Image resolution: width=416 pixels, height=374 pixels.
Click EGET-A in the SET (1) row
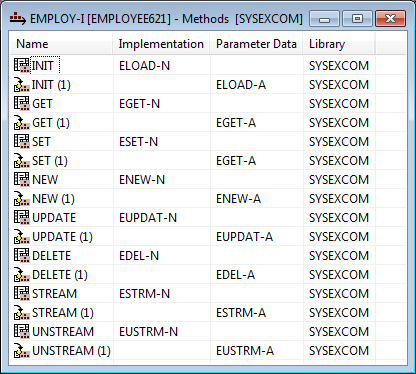pos(236,161)
